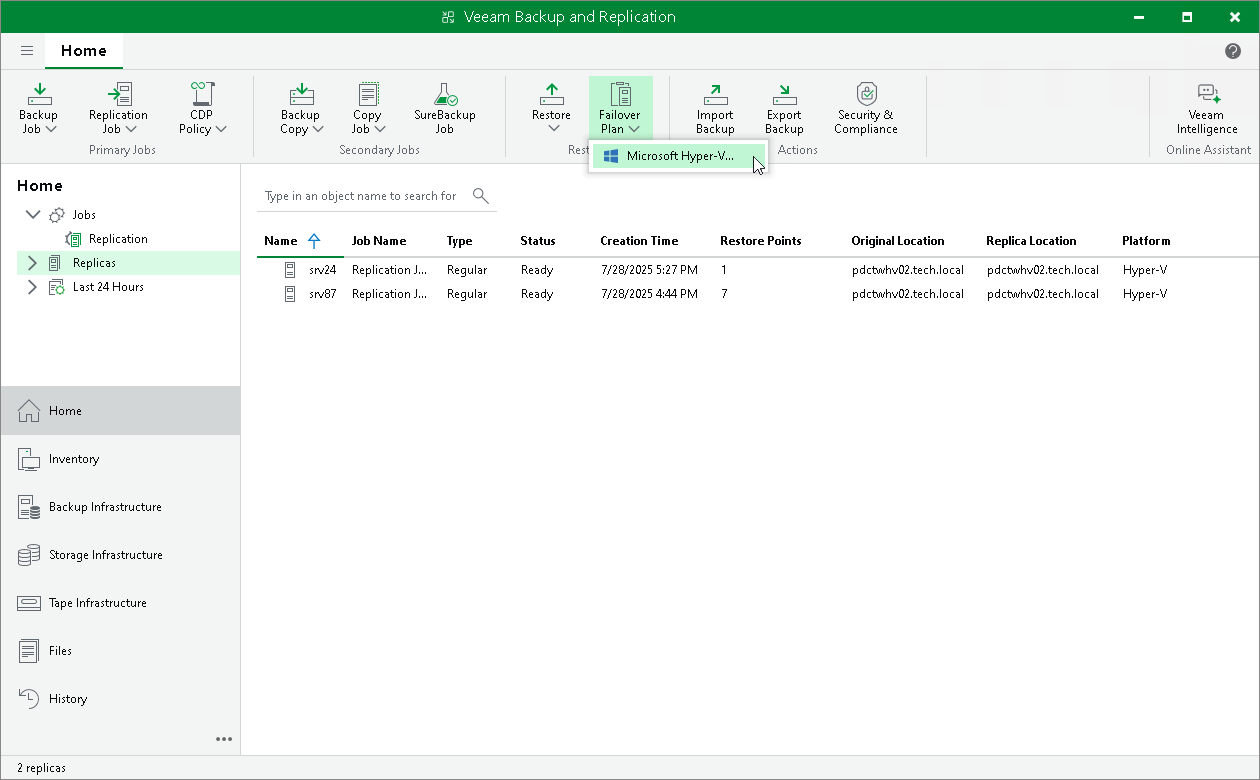Click the Windows logo beside Microsoft Hyper-V
1260x780 pixels.
611,156
